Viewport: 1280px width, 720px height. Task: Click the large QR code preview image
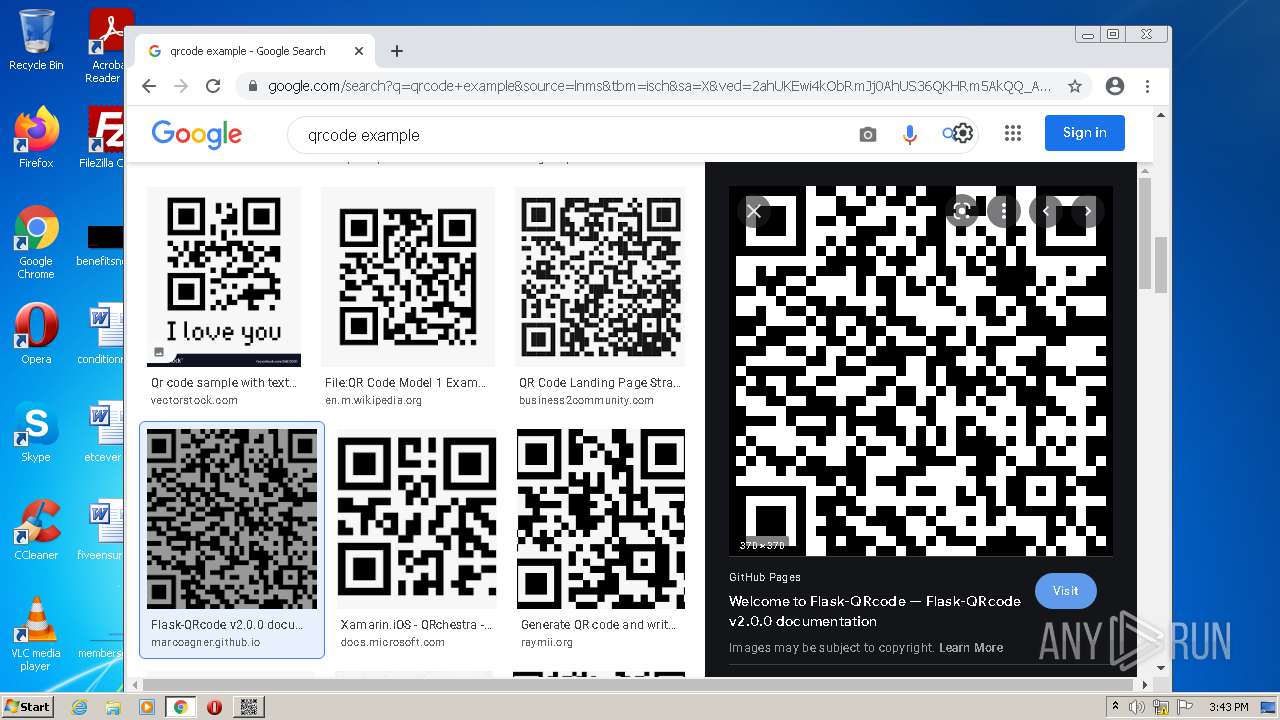(921, 371)
